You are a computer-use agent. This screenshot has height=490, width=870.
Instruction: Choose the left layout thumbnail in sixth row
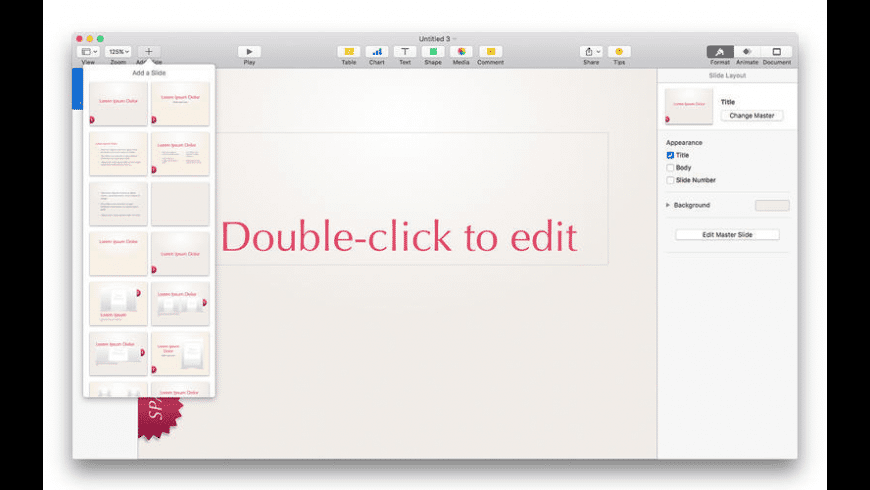pos(118,353)
